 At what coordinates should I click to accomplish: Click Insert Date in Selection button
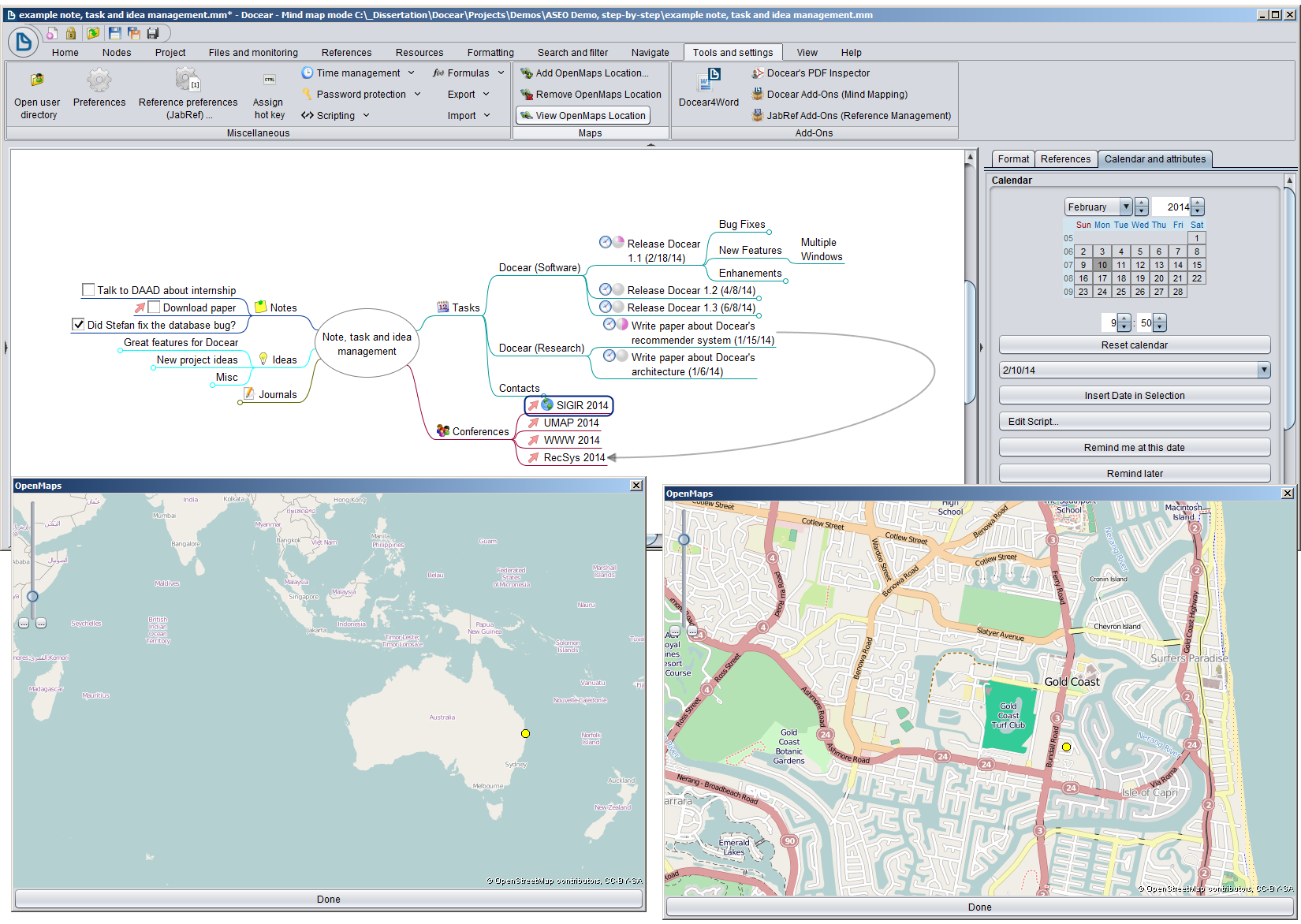pos(1134,396)
